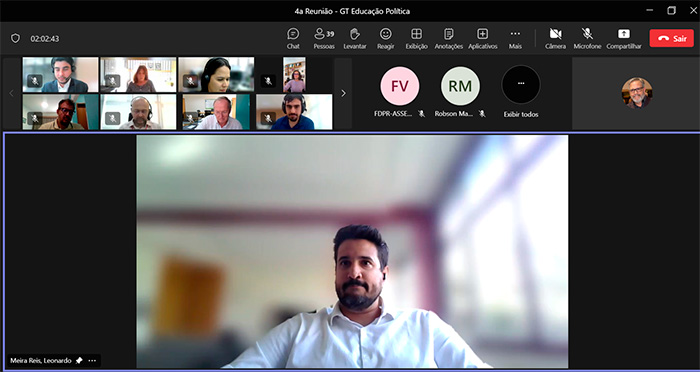This screenshot has width=700, height=372.
Task: Select the narrow video of woman by bookshelf
Action: (294, 75)
